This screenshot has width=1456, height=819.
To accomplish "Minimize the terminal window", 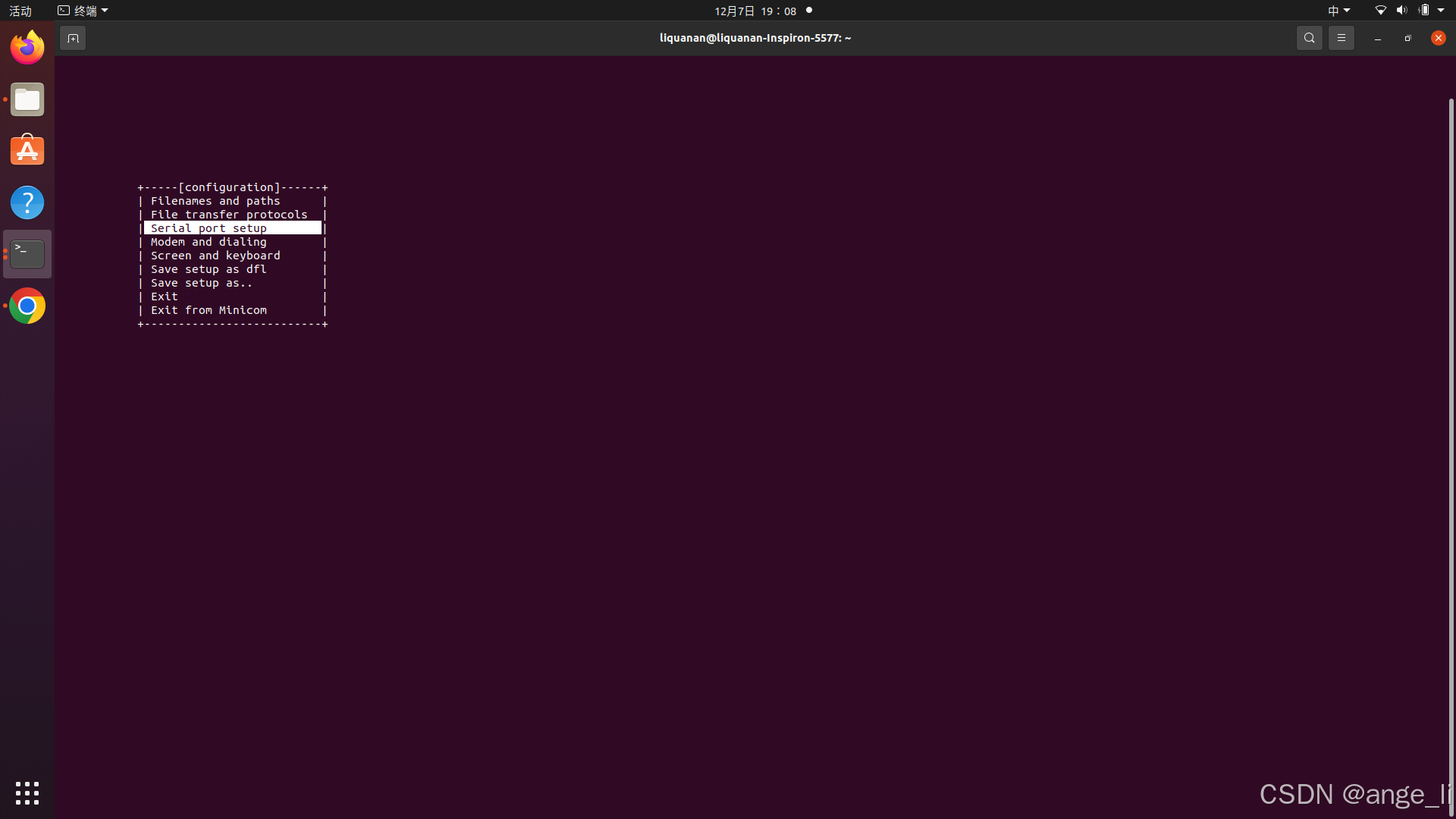I will [x=1377, y=38].
